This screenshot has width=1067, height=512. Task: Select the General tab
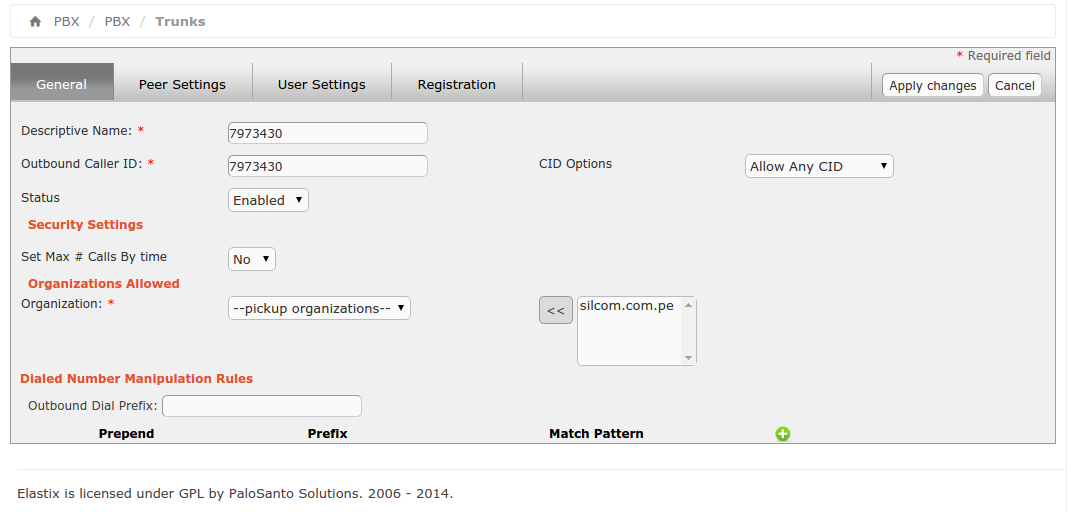62,85
